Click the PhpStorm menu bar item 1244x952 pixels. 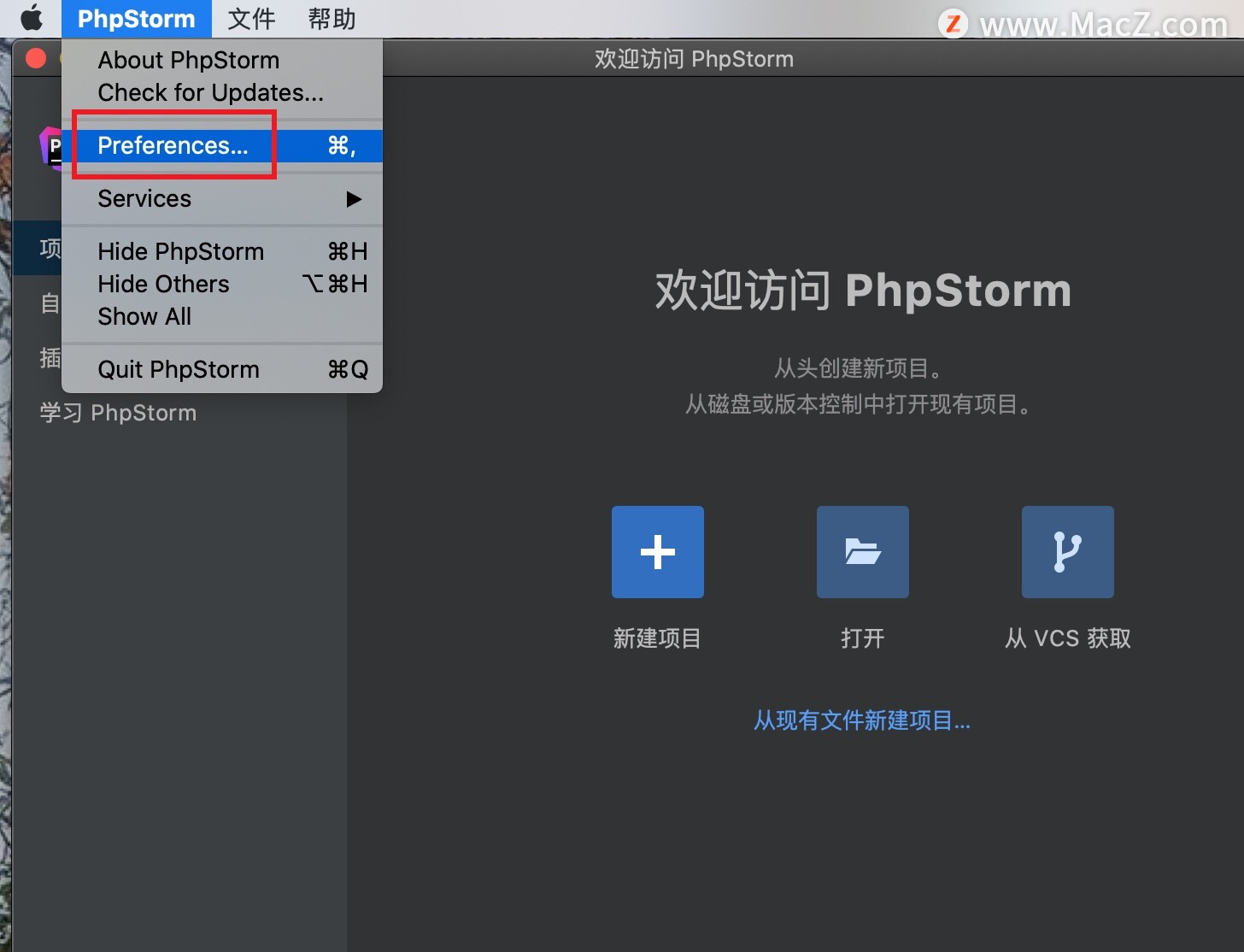pos(137,19)
